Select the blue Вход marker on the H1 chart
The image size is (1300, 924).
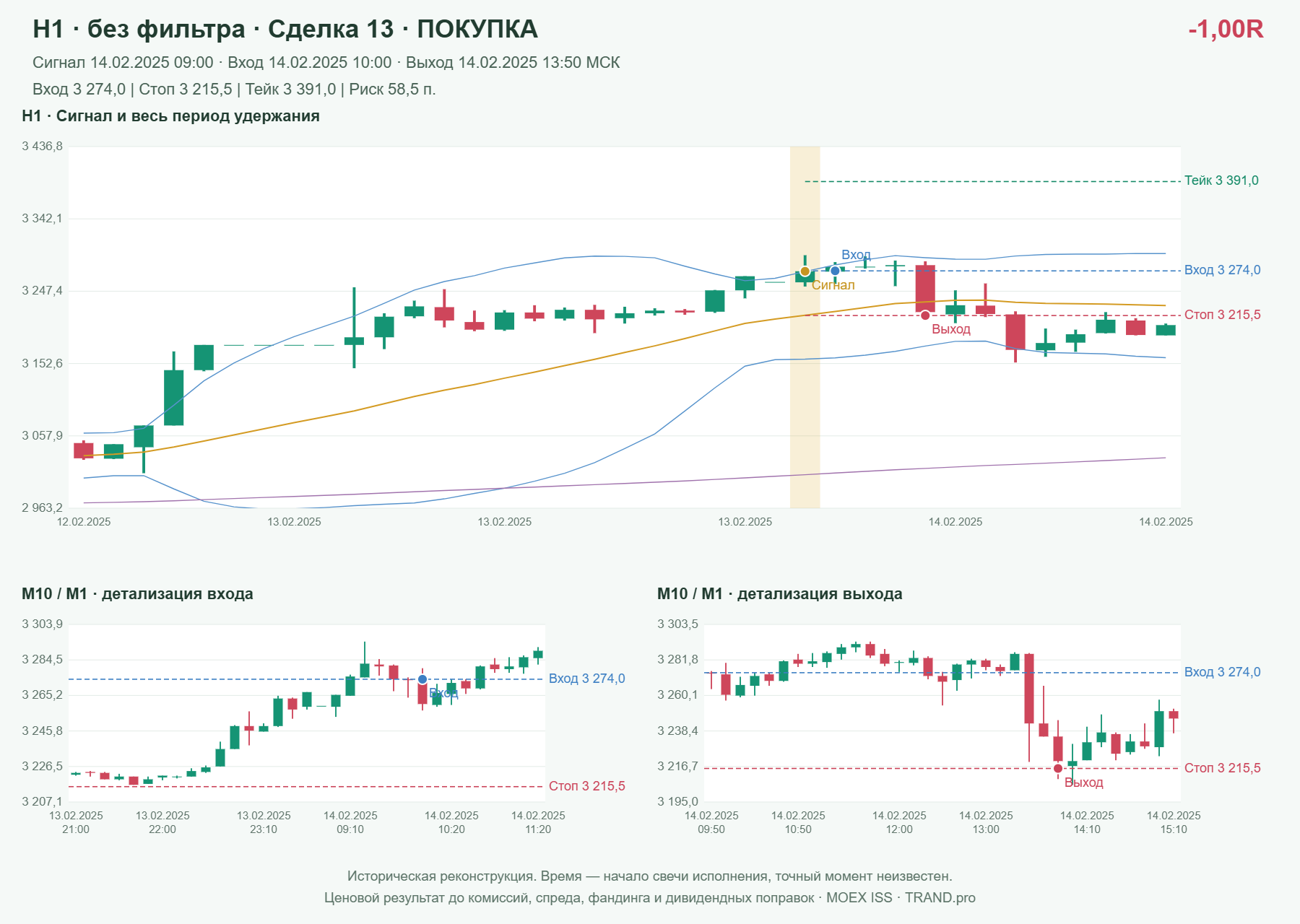[x=835, y=271]
